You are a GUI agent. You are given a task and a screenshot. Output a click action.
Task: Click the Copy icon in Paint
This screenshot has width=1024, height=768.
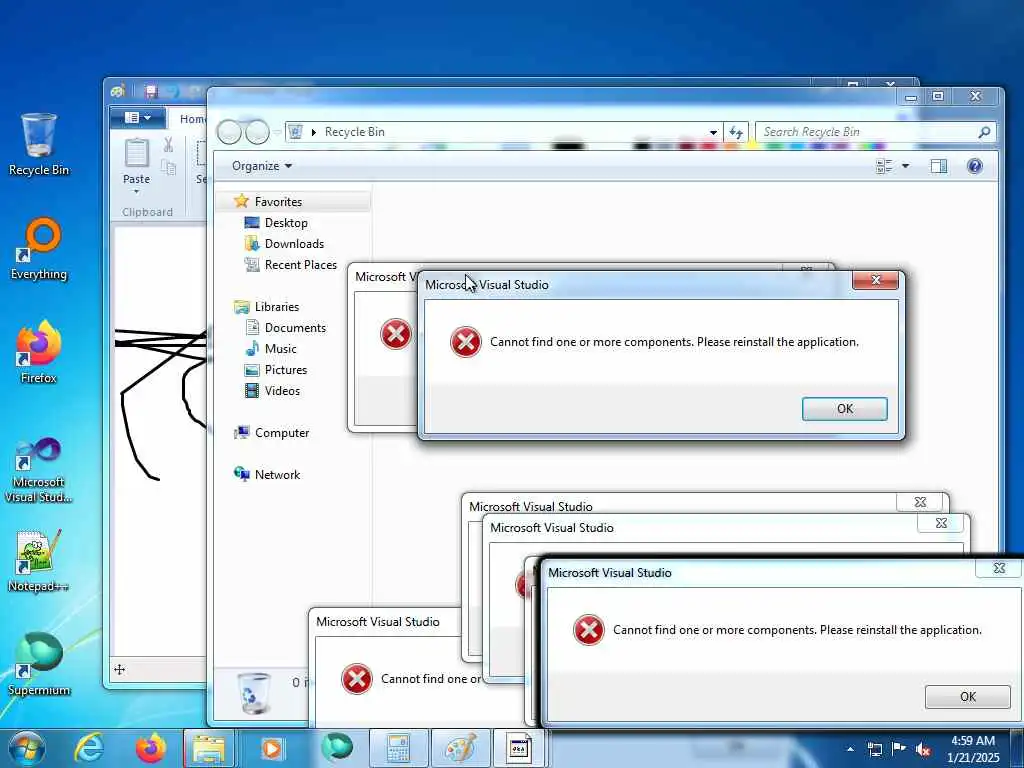coord(168,168)
